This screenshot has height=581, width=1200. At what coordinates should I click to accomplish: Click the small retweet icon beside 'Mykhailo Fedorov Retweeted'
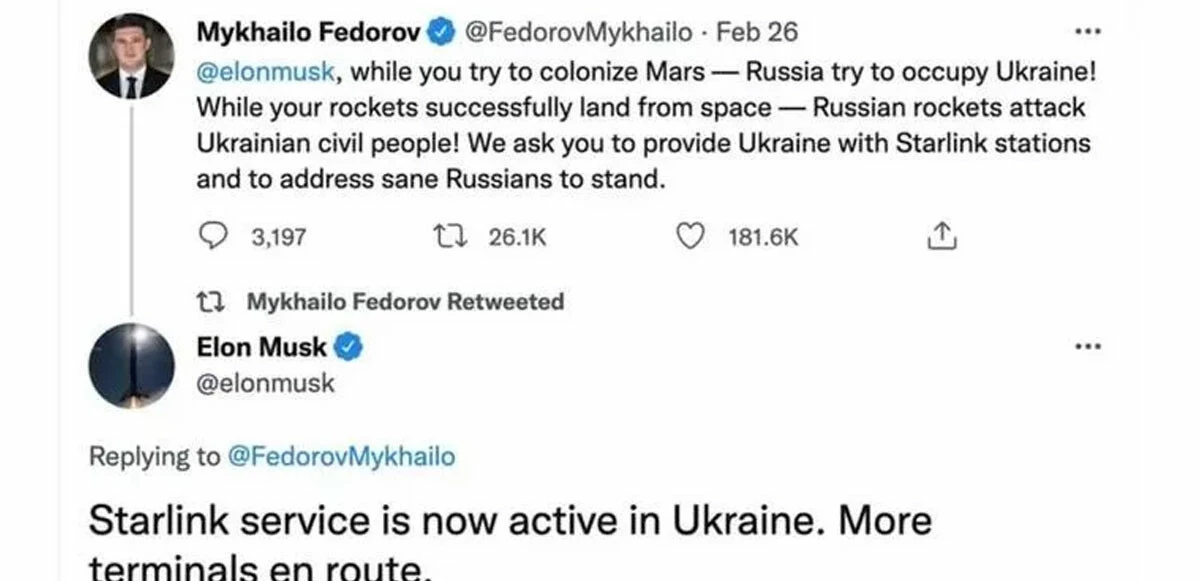point(215,301)
